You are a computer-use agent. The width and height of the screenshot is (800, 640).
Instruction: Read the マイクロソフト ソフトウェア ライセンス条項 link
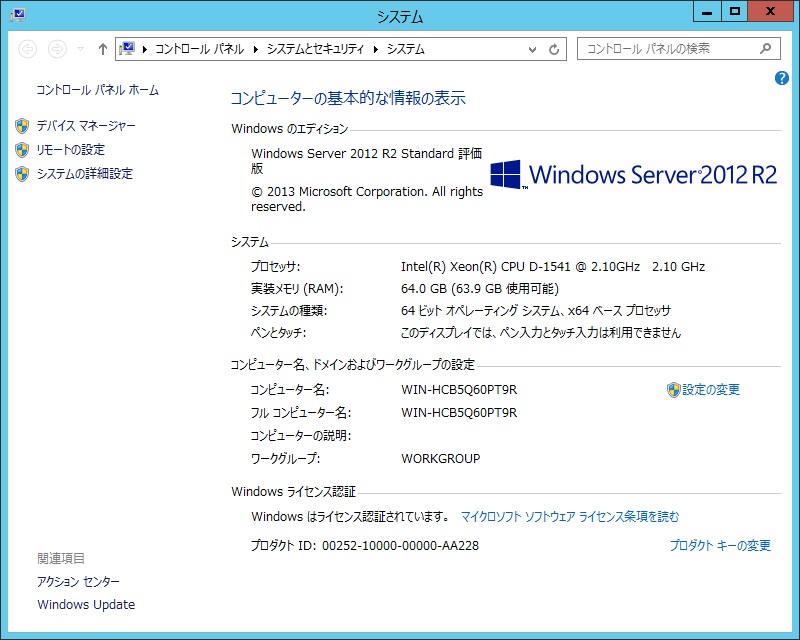click(569, 517)
